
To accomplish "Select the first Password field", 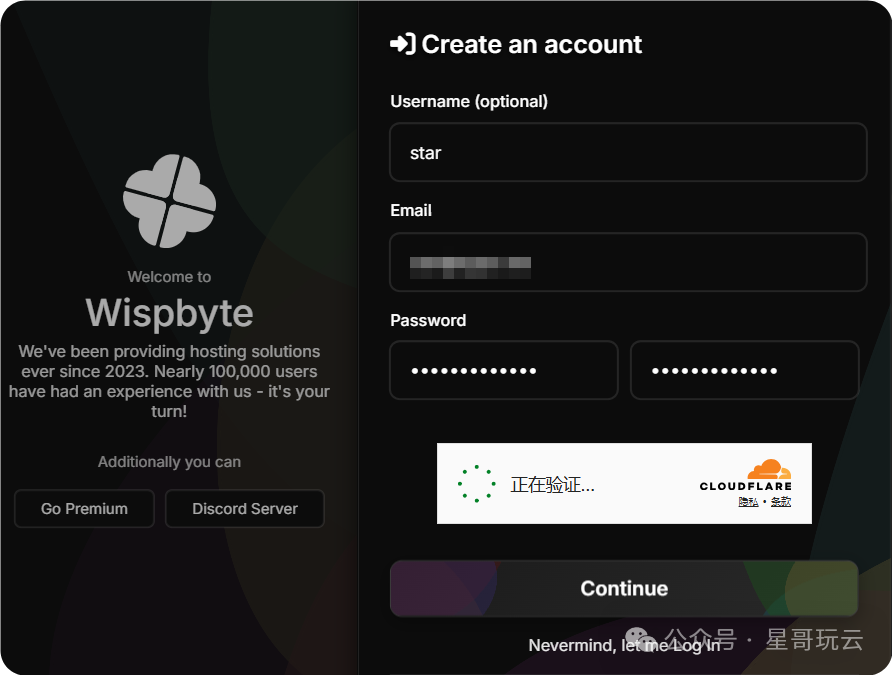I will pos(503,371).
